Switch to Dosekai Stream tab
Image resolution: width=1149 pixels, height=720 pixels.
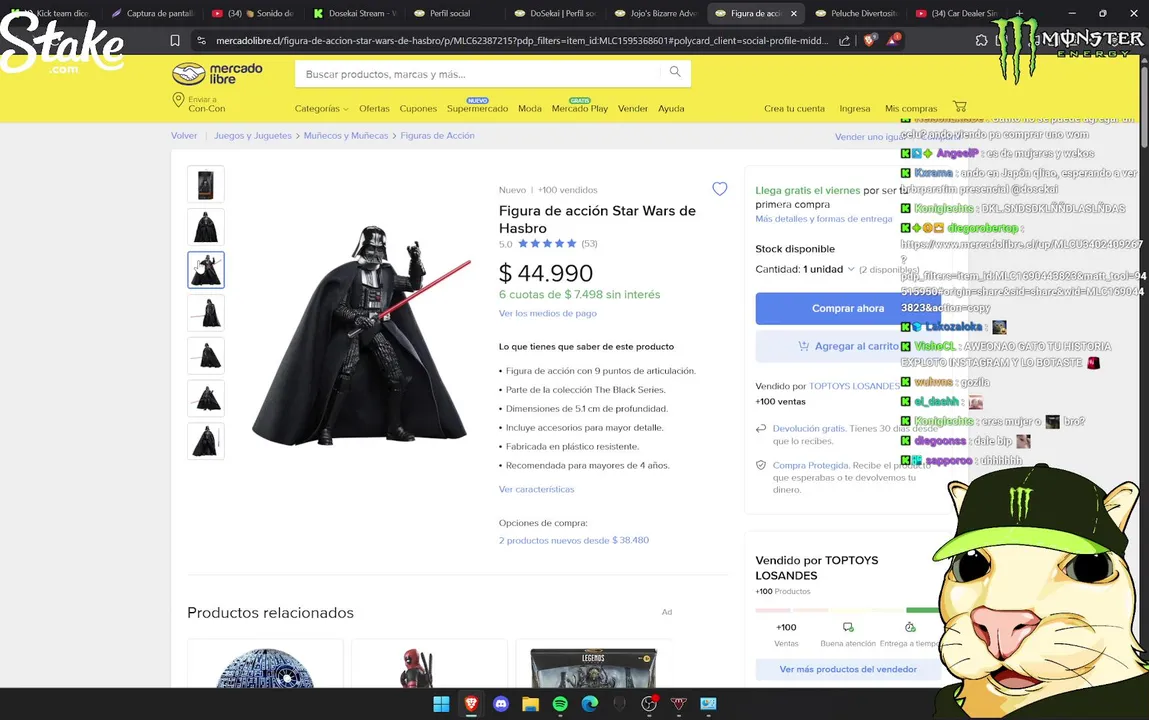click(x=354, y=13)
